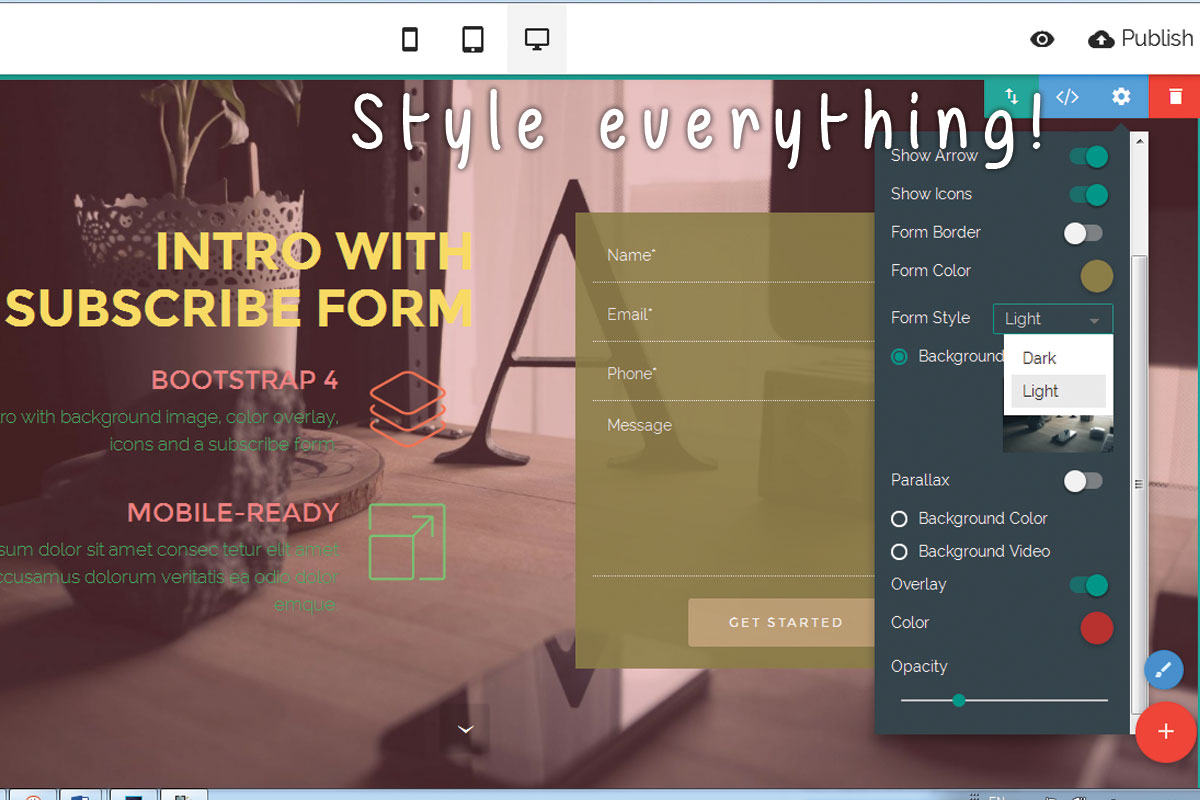This screenshot has height=800, width=1200.
Task: Choose Light from Form Style list
Action: pos(1041,392)
